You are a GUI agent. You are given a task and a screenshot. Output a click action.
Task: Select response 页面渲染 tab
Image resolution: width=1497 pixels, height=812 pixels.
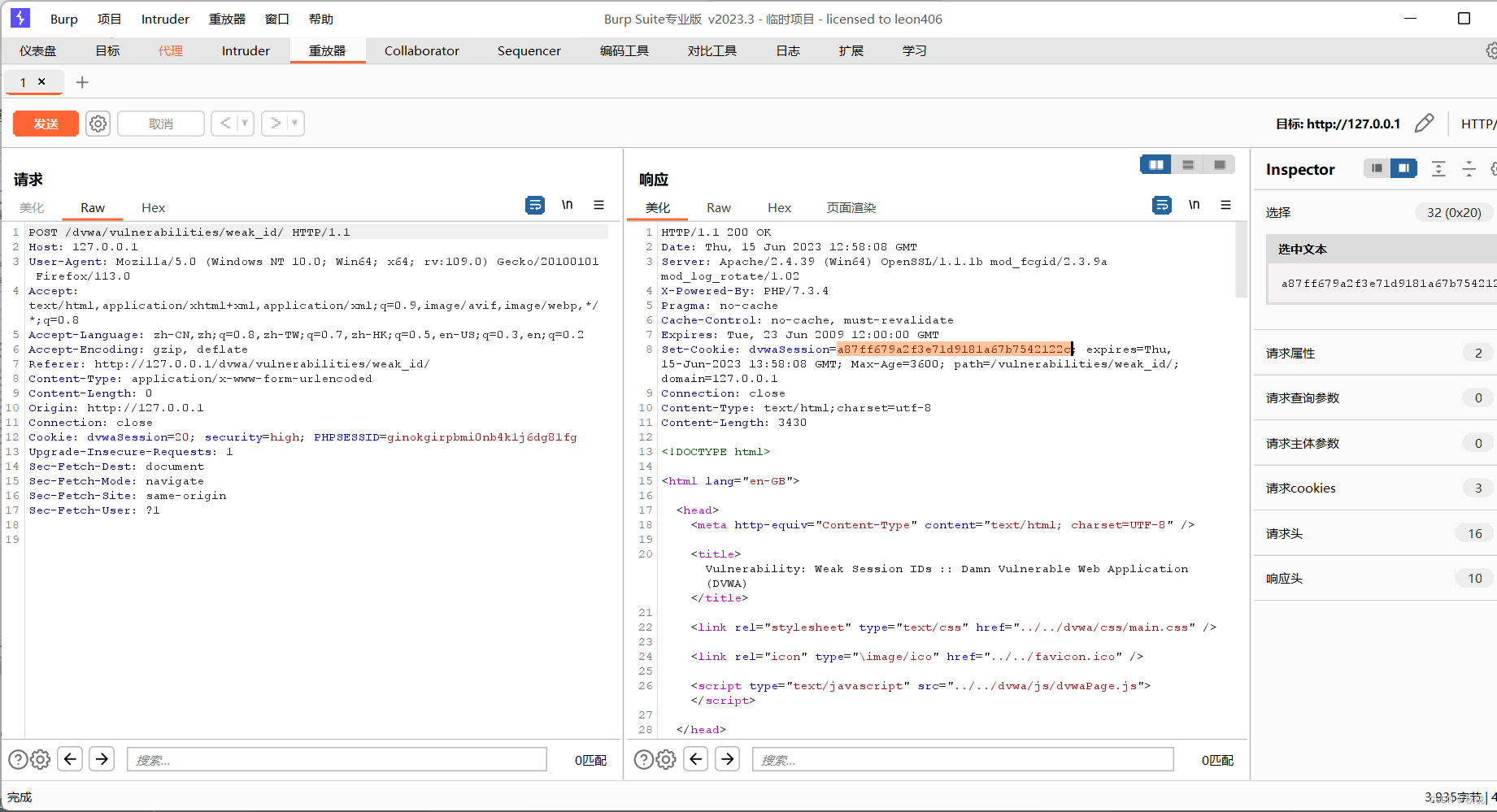click(x=851, y=208)
